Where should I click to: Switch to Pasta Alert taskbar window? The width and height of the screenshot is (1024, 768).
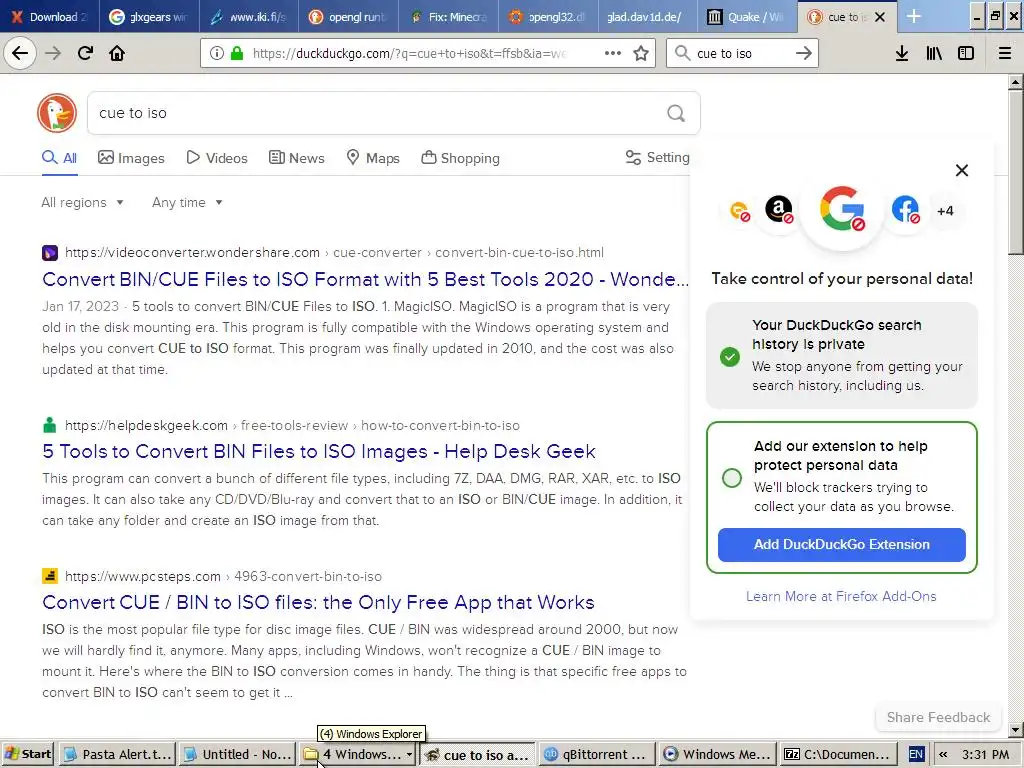[x=117, y=754]
